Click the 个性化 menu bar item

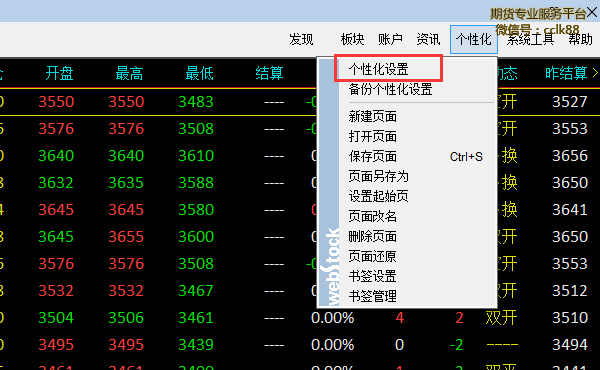coord(474,39)
